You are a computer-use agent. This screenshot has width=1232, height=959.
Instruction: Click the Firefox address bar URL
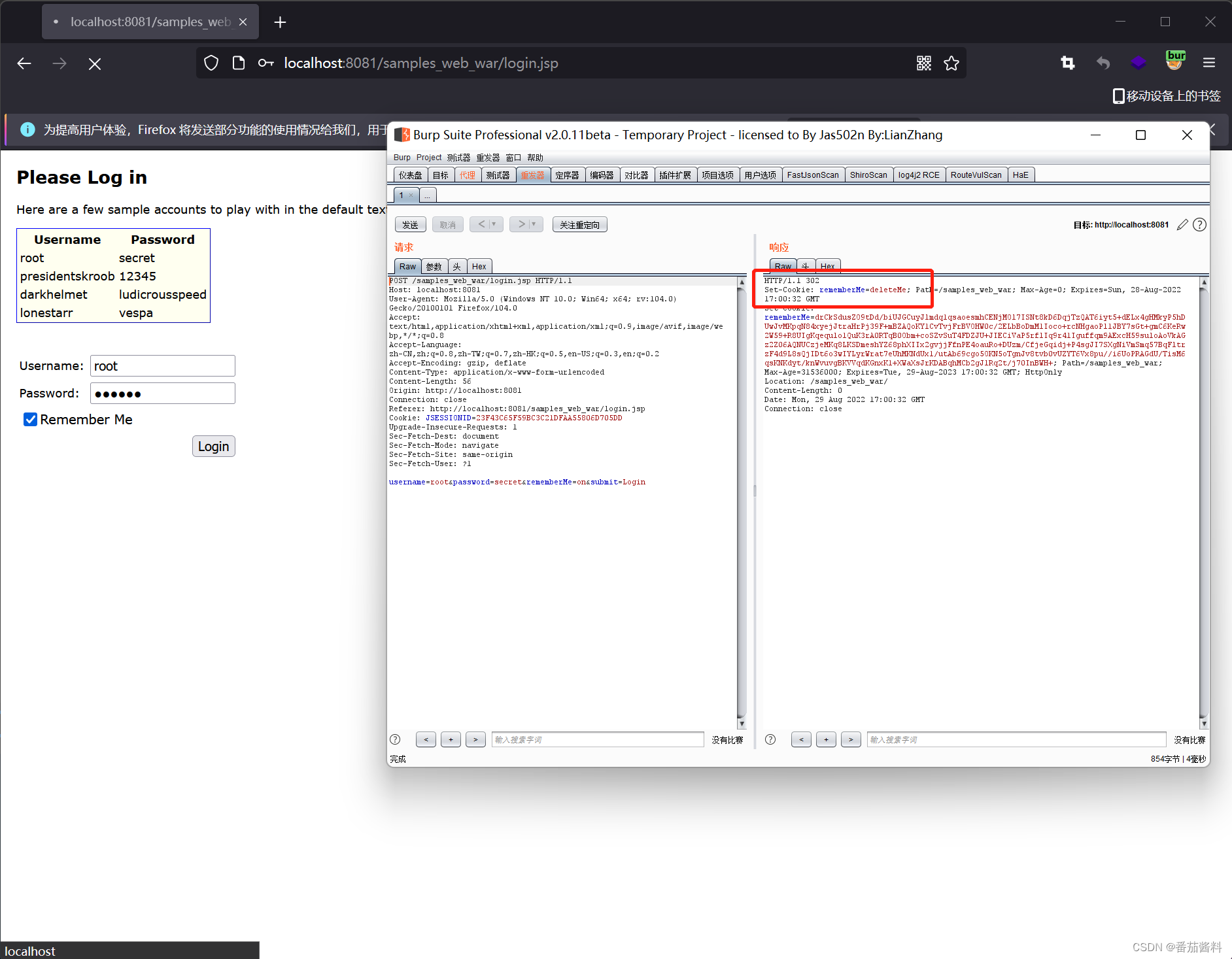click(x=421, y=63)
